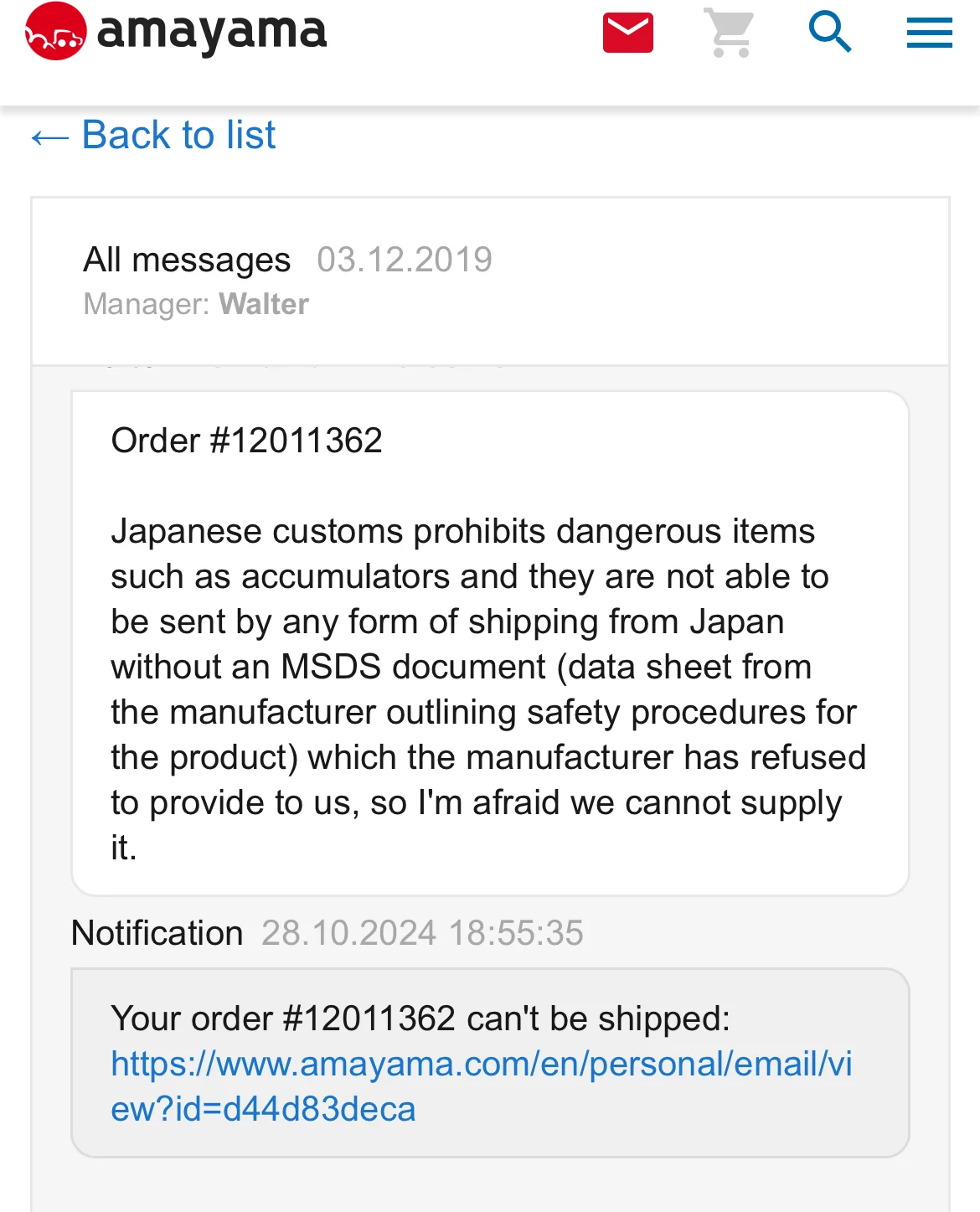Image resolution: width=980 pixels, height=1212 pixels.
Task: Click the notification timestamp 28.10.2024 18:55:35
Action: click(x=422, y=933)
